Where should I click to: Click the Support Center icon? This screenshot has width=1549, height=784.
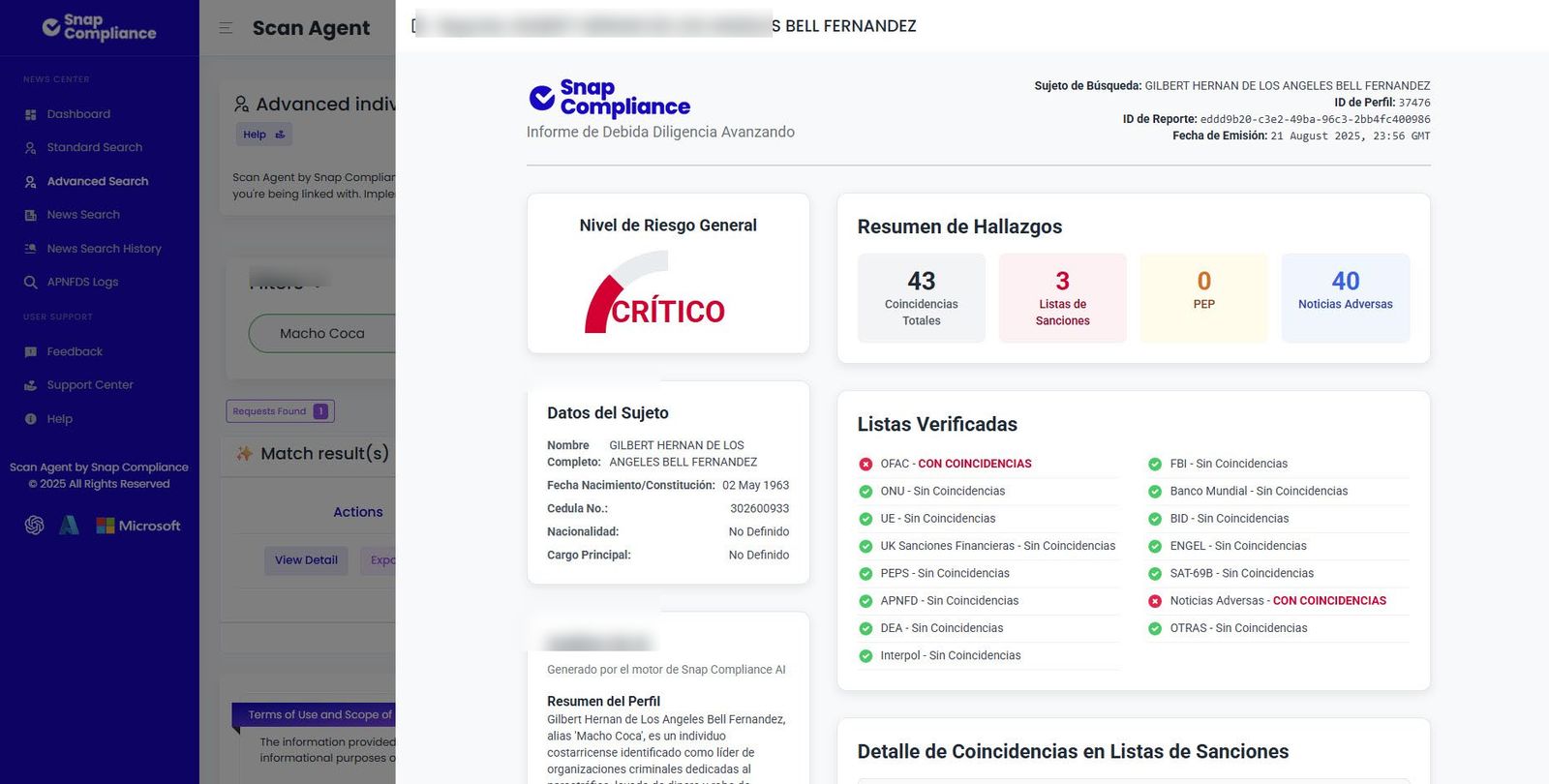point(31,385)
